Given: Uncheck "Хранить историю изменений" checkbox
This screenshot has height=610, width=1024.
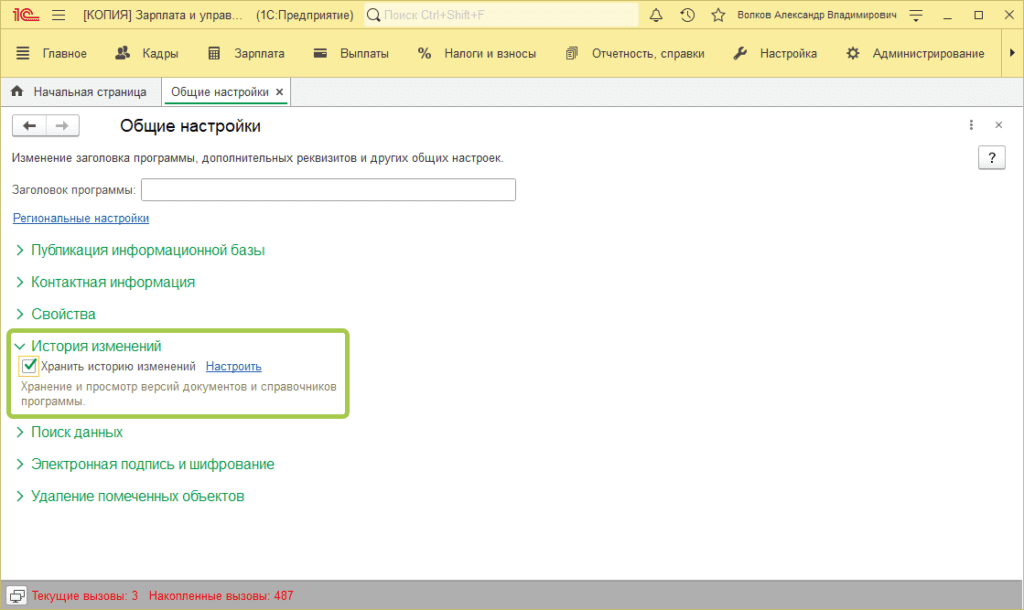Looking at the screenshot, I should coord(29,366).
